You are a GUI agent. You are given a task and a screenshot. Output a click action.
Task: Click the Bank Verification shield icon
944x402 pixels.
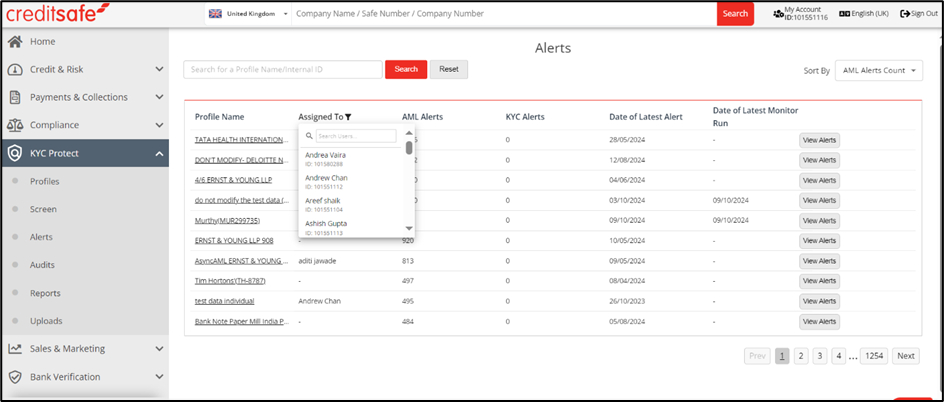point(15,377)
